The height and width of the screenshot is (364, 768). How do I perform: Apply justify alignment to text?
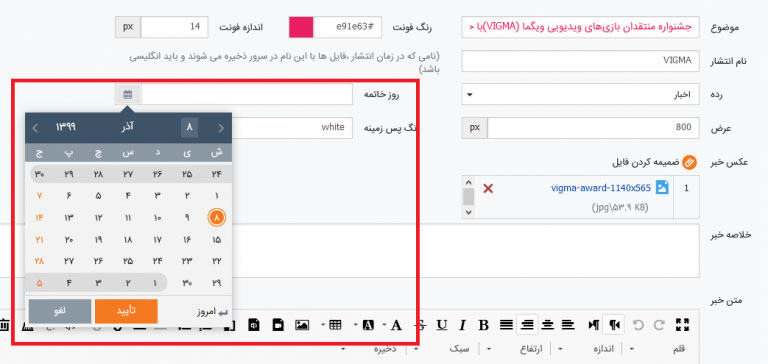(x=506, y=324)
